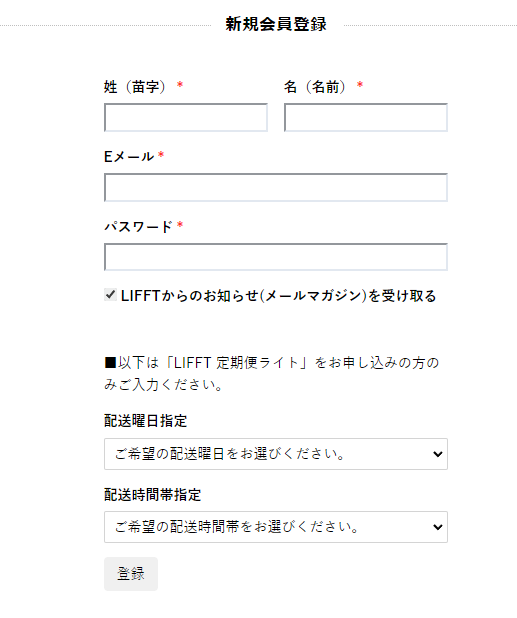Image resolution: width=517 pixels, height=618 pixels.
Task: Click the 姓（苗字） field label
Action: [x=135, y=87]
